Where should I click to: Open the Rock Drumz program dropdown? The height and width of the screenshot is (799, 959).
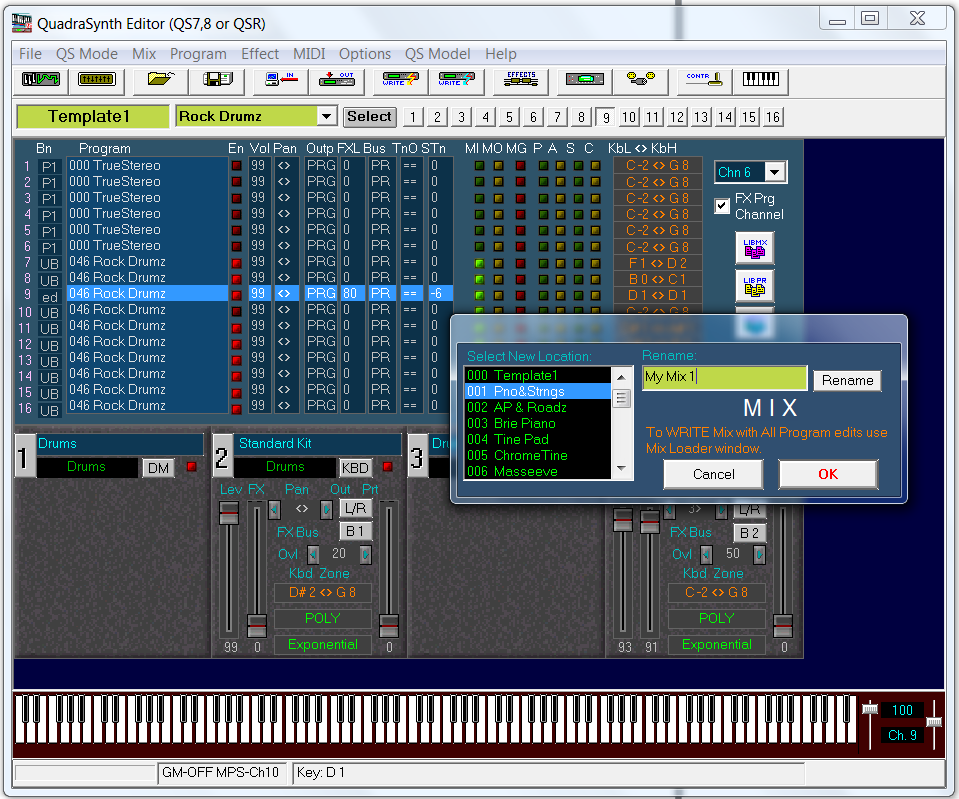pyautogui.click(x=326, y=117)
